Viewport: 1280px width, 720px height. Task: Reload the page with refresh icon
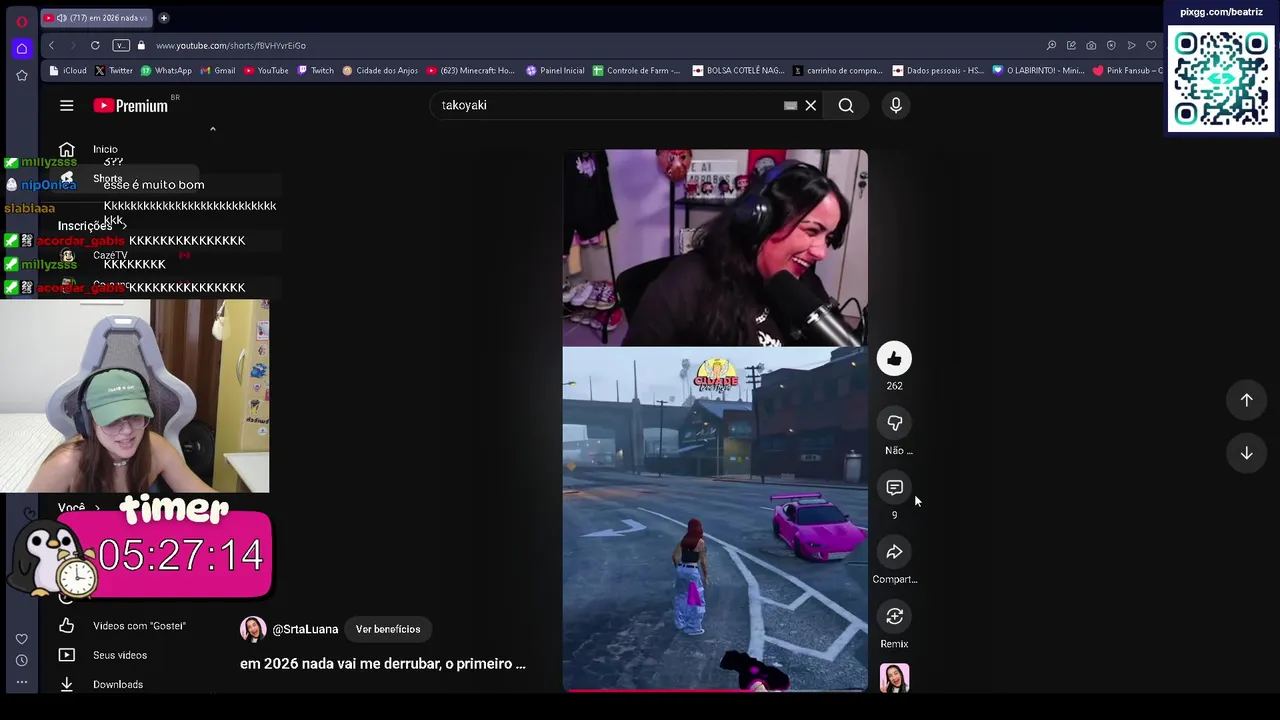point(95,45)
